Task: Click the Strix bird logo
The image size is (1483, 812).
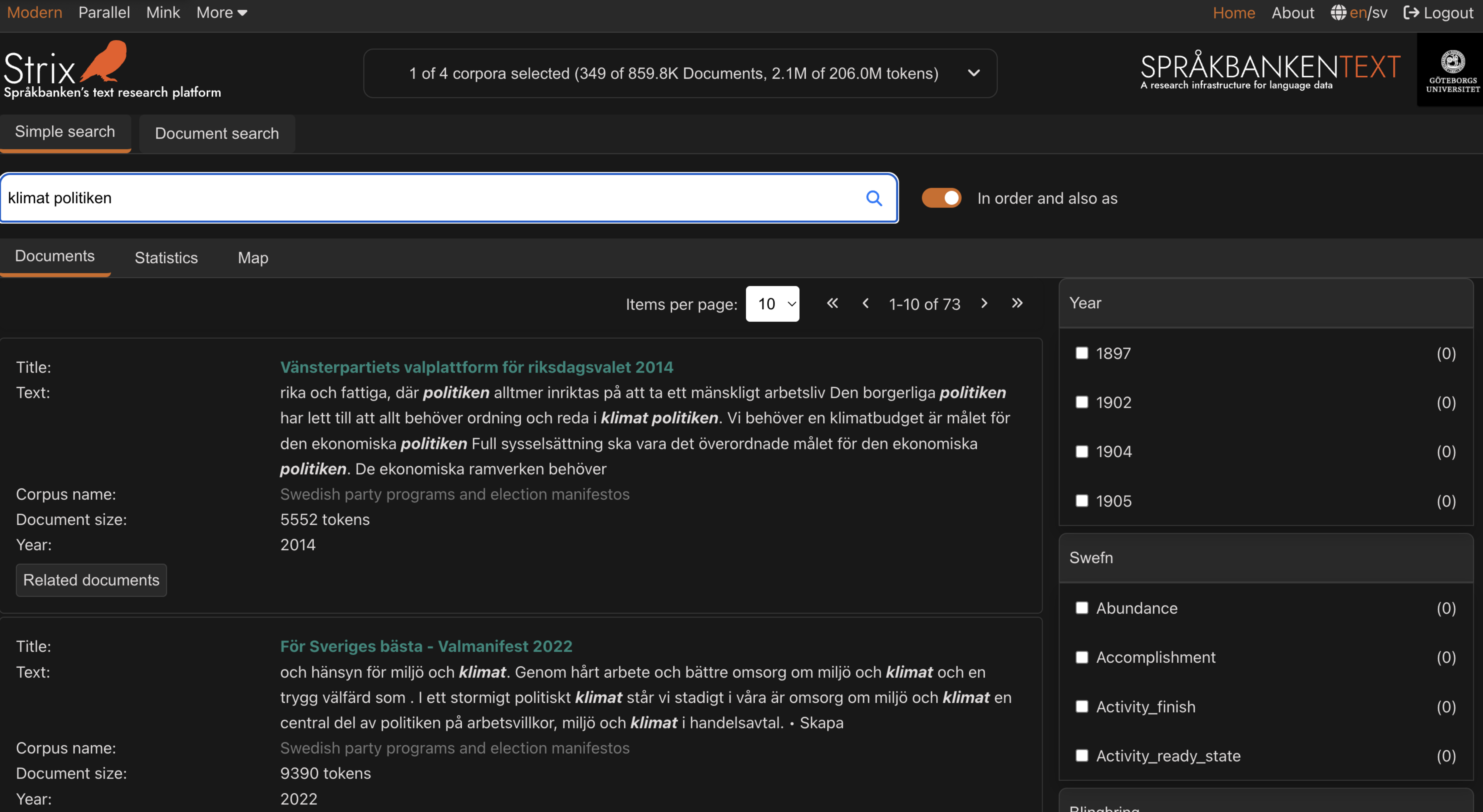Action: (x=104, y=61)
